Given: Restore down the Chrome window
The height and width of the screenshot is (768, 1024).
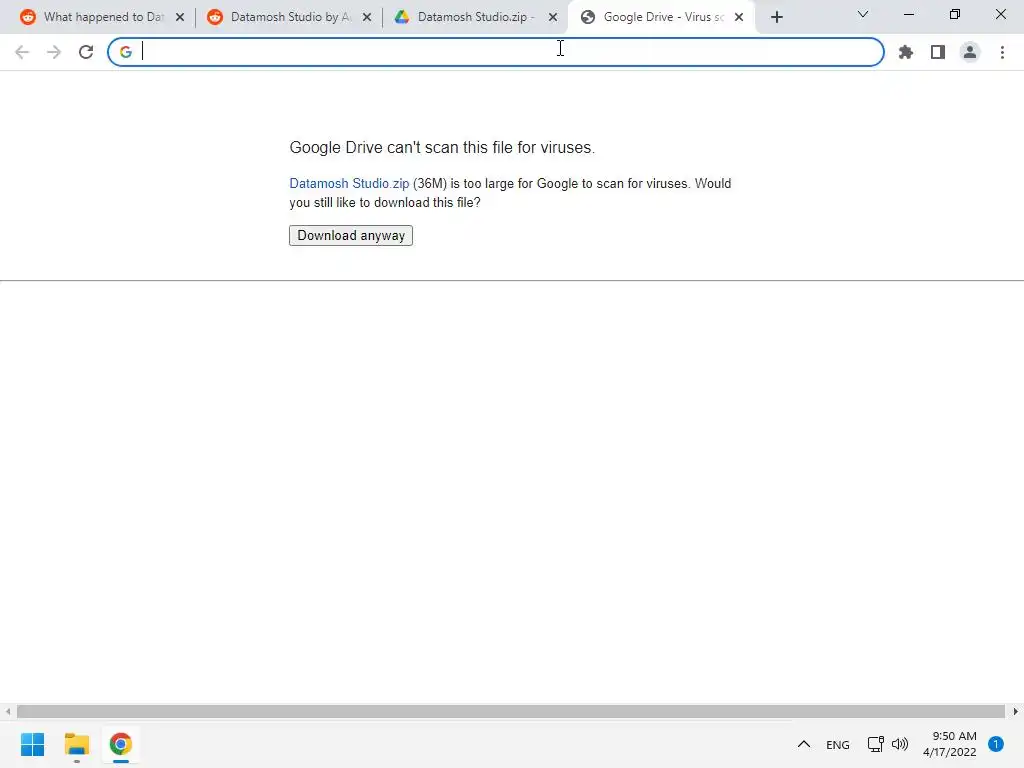Looking at the screenshot, I should pos(954,14).
